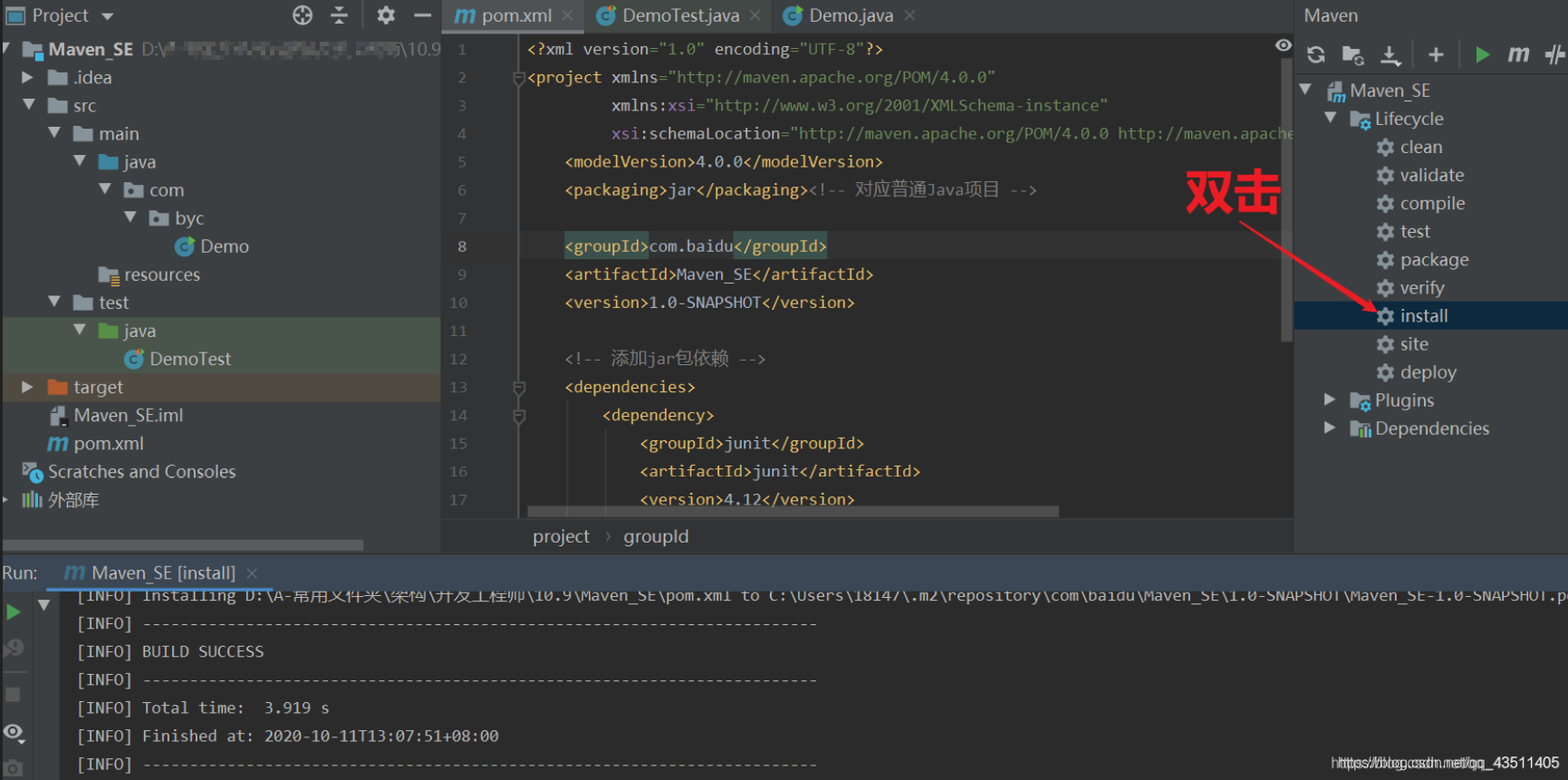
Task: Click the groupId com.baidu line in the editor
Action: coord(695,246)
